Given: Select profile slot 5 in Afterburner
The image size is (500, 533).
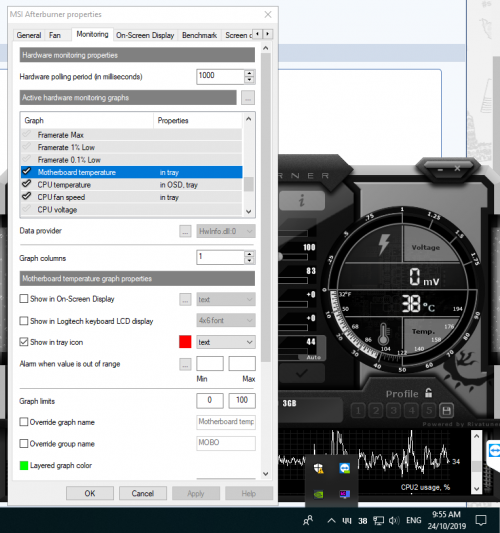Looking at the screenshot, I should tap(429, 411).
